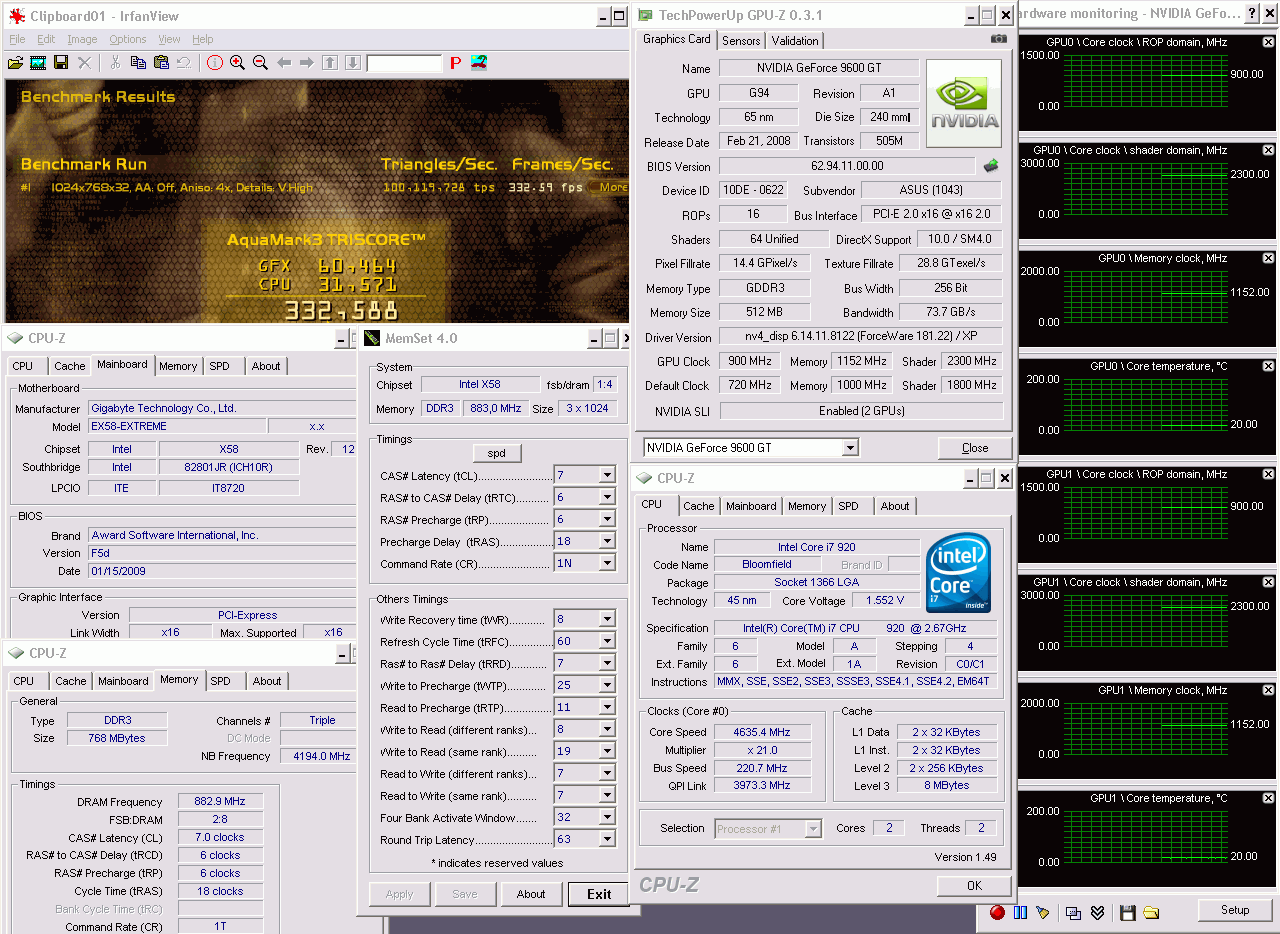
Task: Click the DRAM Frequency value 882.9 MHz
Action: pos(220,802)
